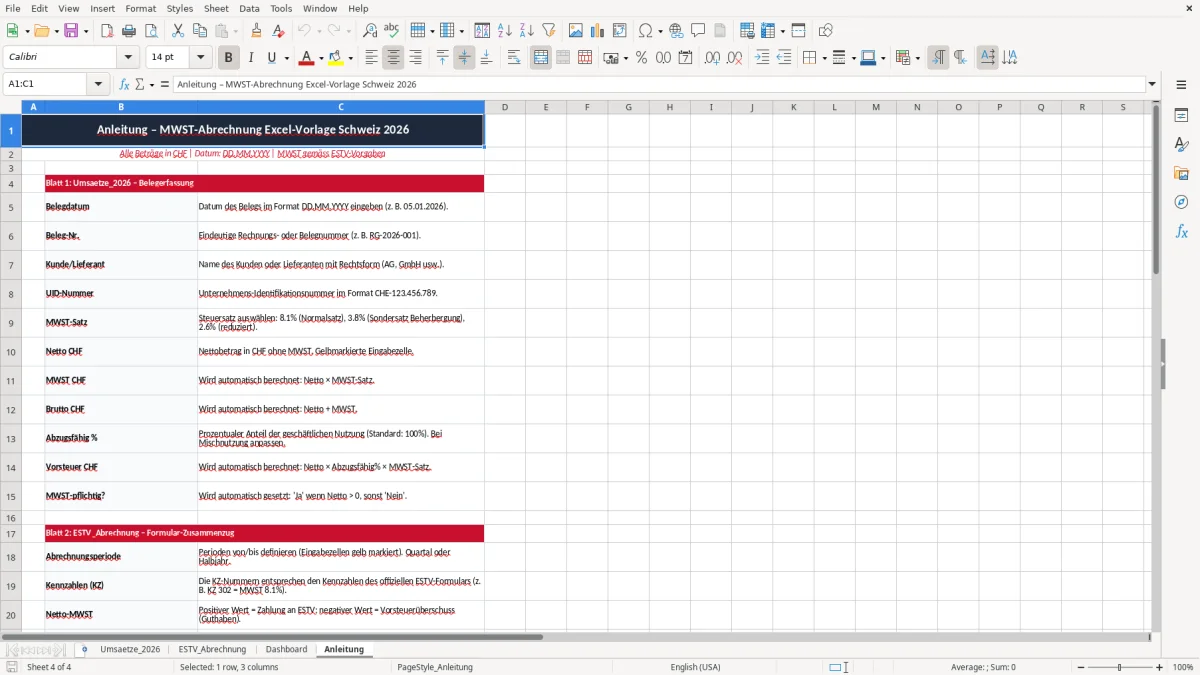This screenshot has height=675, width=1200.
Task: Switch to Dashboard sheet tab
Action: [x=286, y=649]
